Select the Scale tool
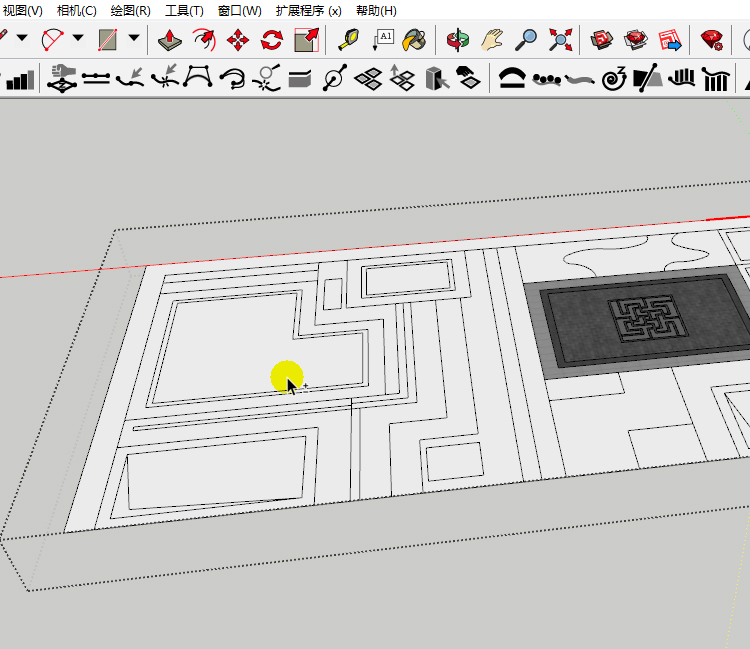 [306, 40]
